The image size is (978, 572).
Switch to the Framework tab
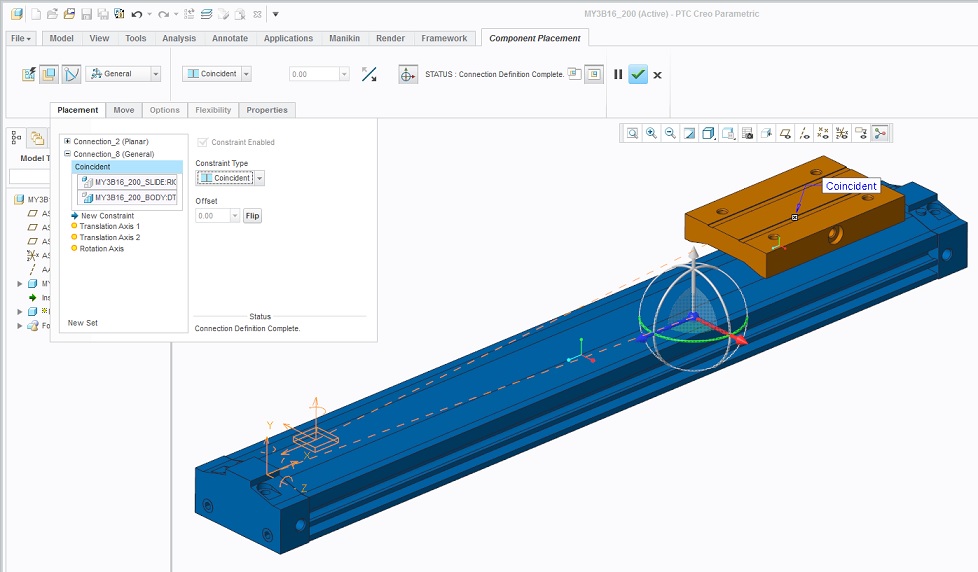pos(444,38)
